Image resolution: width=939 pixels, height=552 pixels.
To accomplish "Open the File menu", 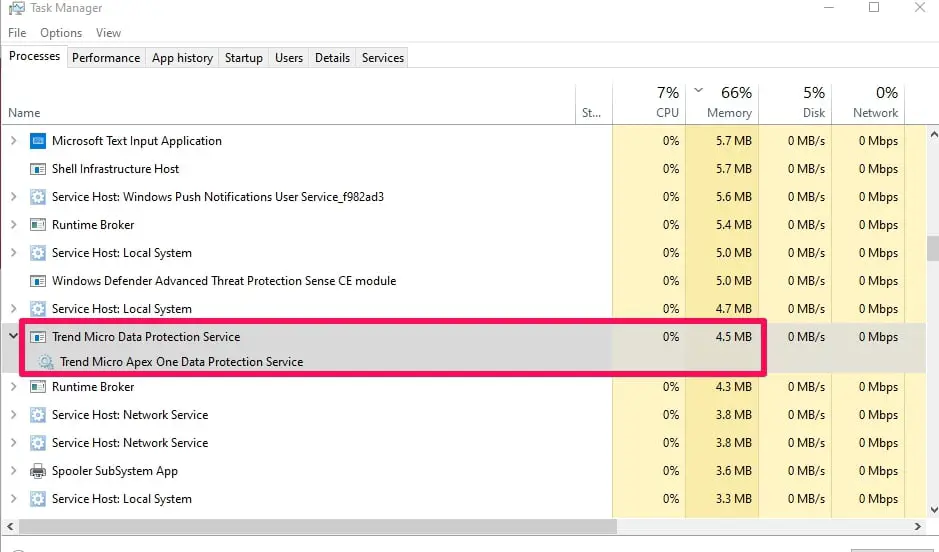I will (17, 33).
